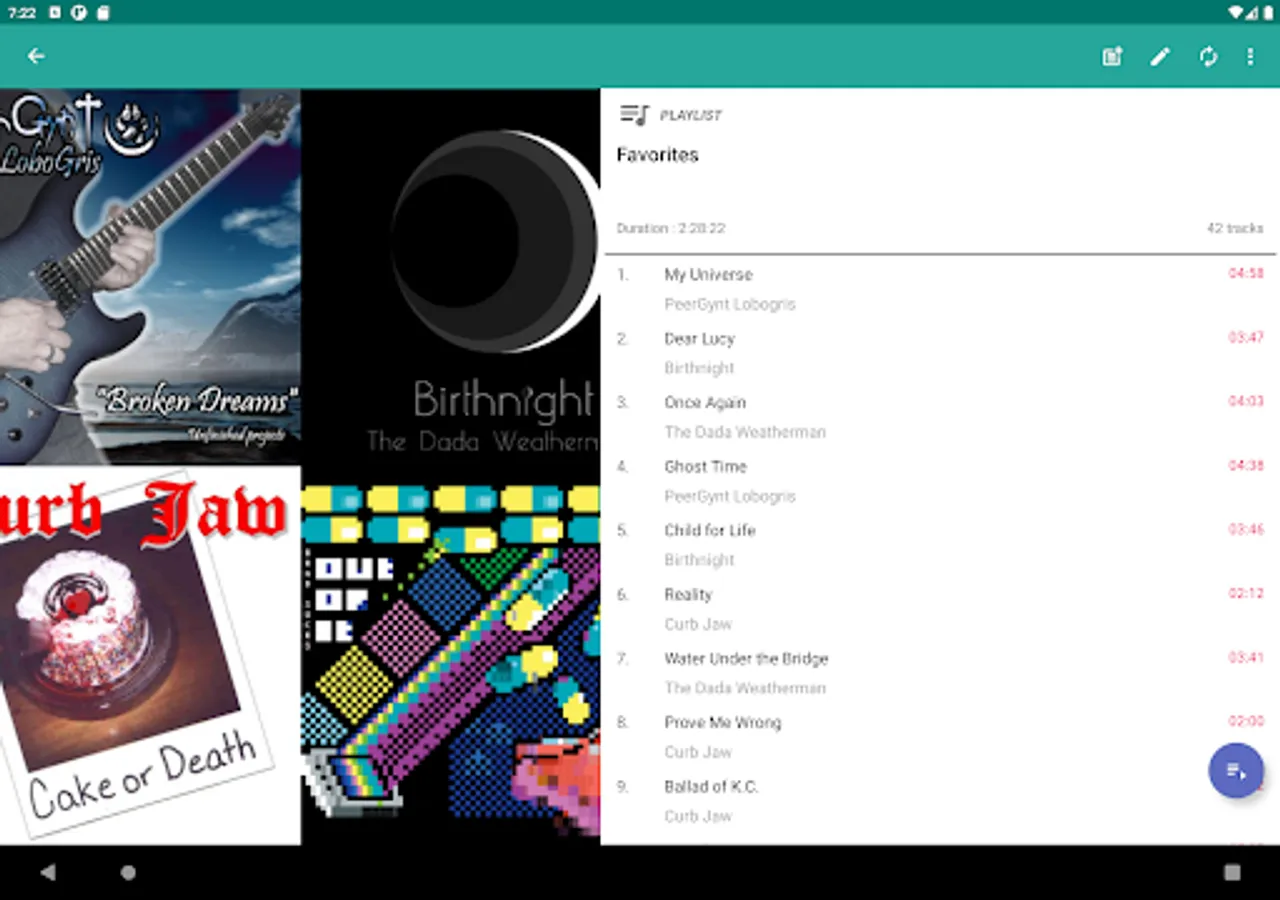
Task: Play track Once Again
Action: pyautogui.click(x=940, y=417)
